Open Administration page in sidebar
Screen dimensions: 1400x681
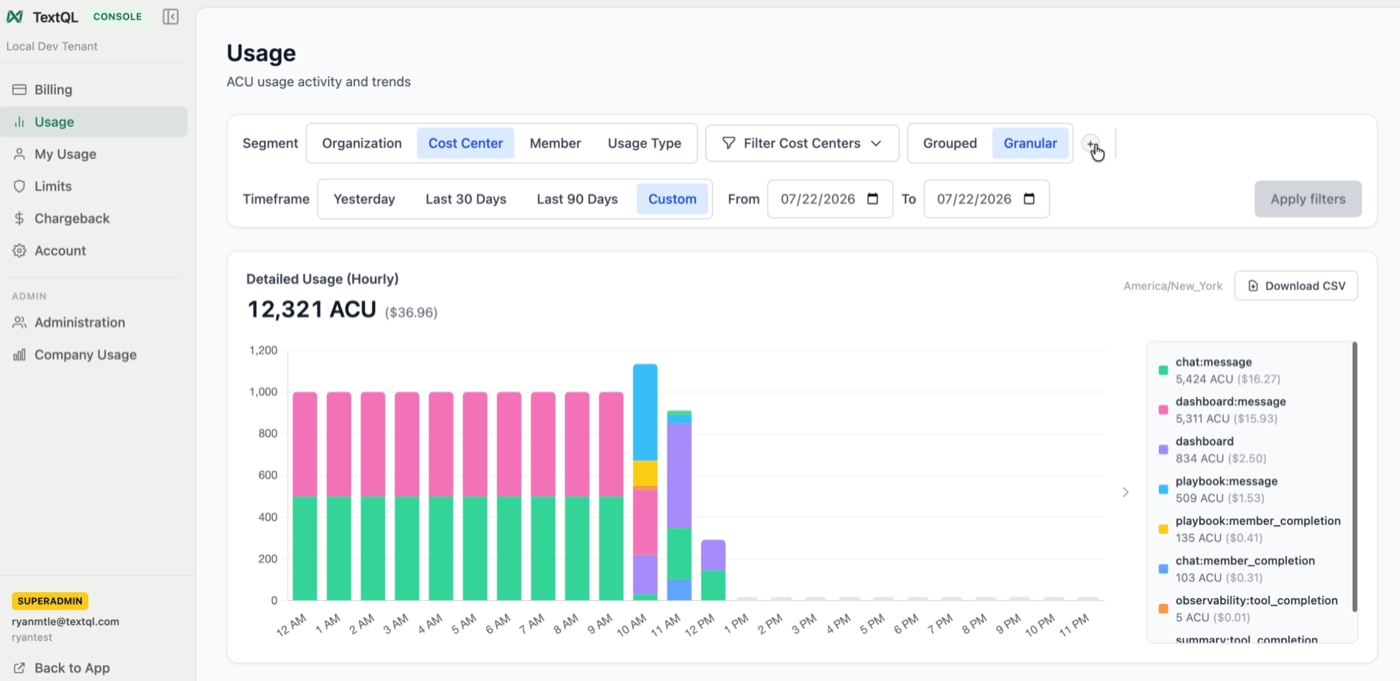click(93, 323)
